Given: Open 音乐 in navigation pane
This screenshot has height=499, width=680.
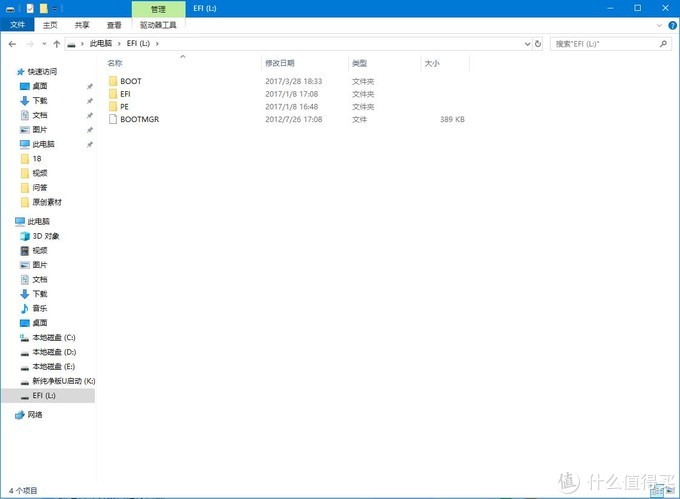Looking at the screenshot, I should (40, 308).
